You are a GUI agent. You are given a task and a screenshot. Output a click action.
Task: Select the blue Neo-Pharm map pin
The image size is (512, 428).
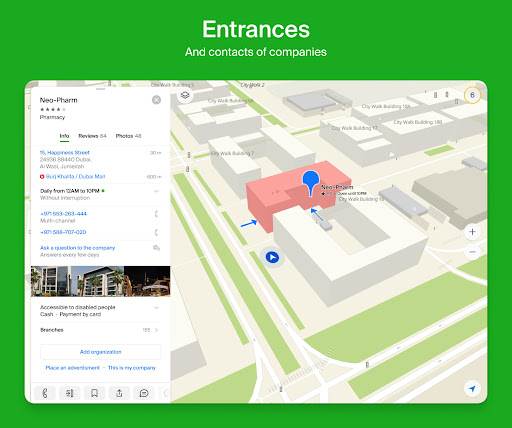pyautogui.click(x=311, y=183)
